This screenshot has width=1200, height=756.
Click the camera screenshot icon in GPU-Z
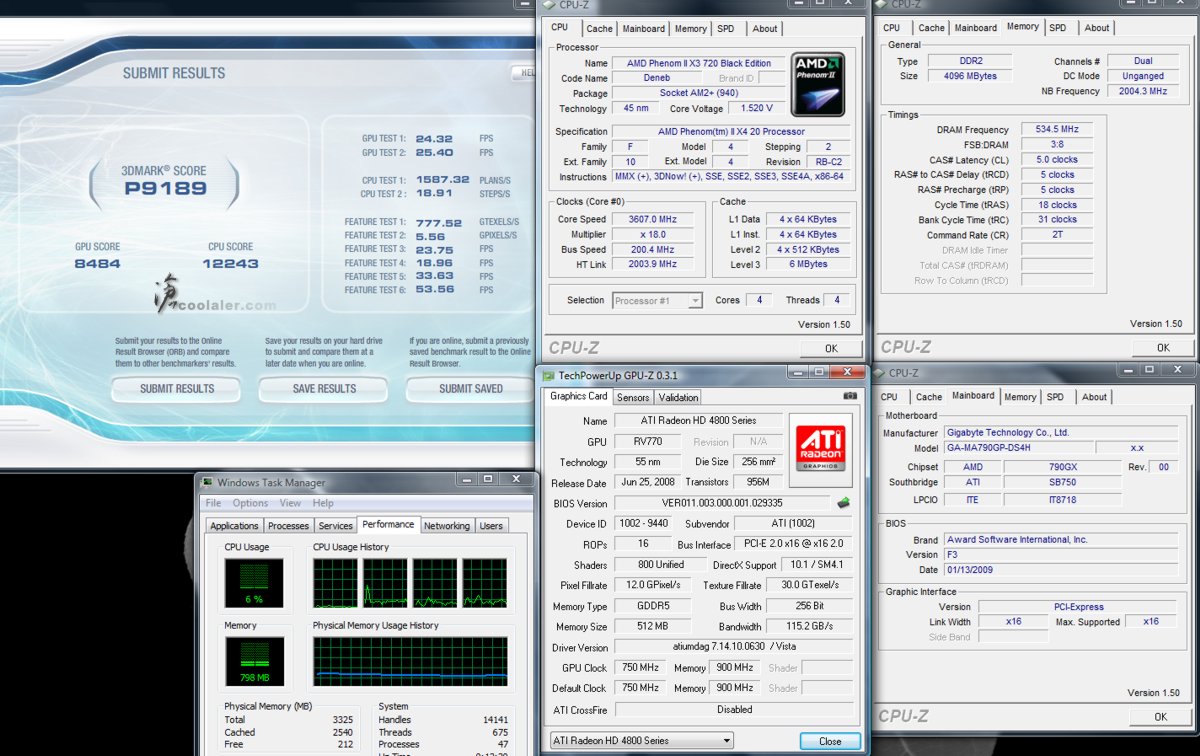pyautogui.click(x=850, y=396)
